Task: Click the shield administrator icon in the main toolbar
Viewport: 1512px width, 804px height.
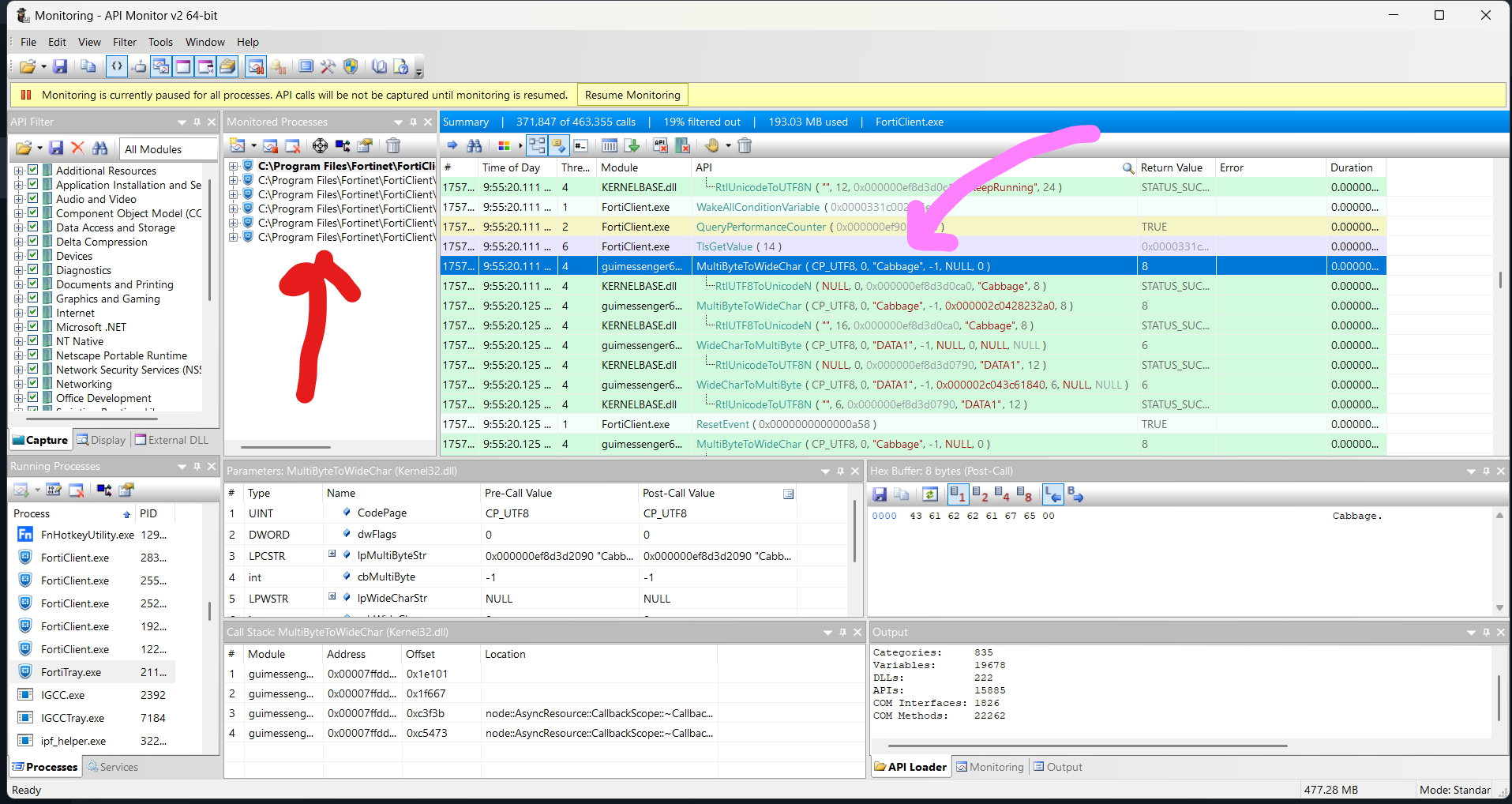Action: tap(351, 67)
